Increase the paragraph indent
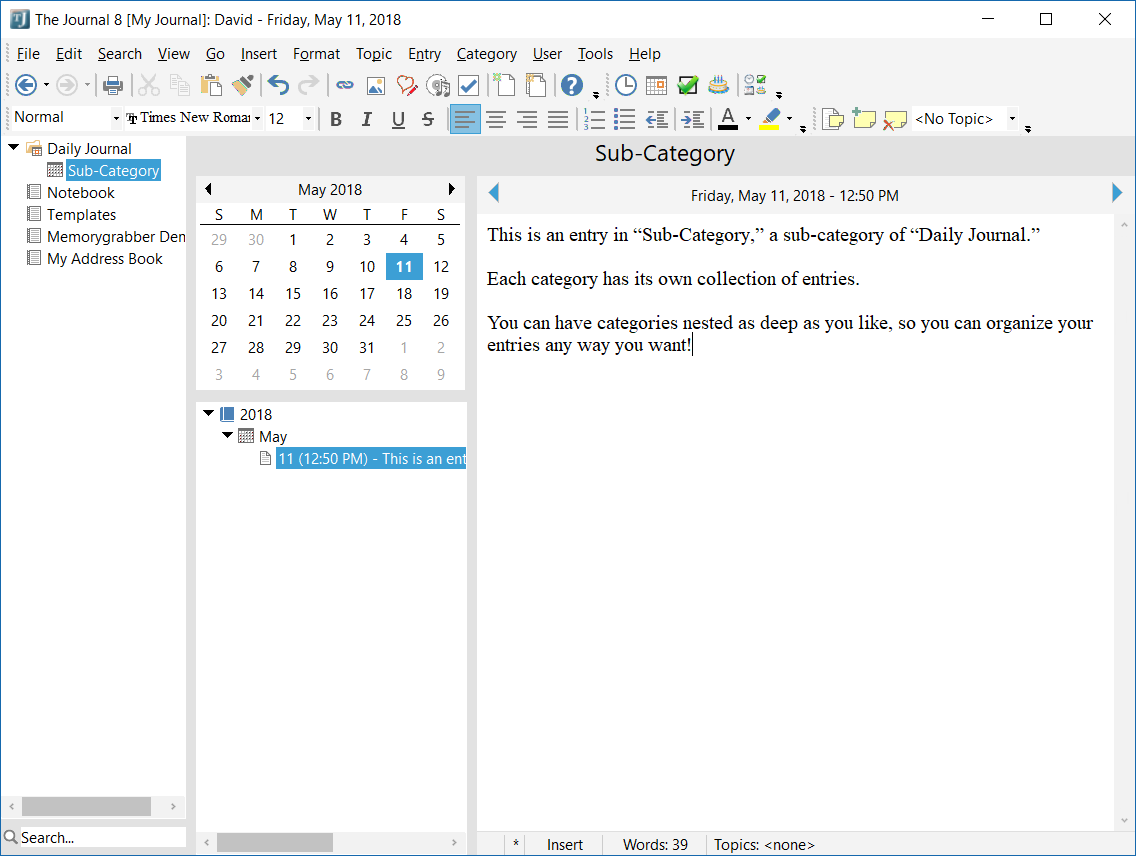The width and height of the screenshot is (1136, 856). click(x=693, y=119)
